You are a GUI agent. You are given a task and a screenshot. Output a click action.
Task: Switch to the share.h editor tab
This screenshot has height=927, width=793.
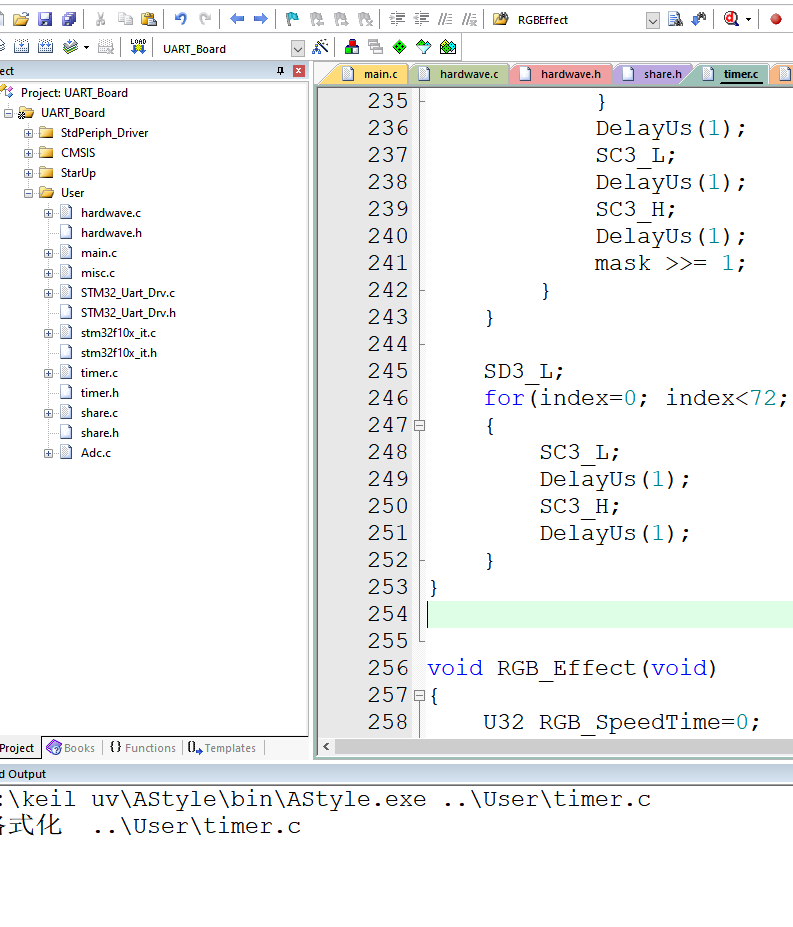click(x=654, y=74)
